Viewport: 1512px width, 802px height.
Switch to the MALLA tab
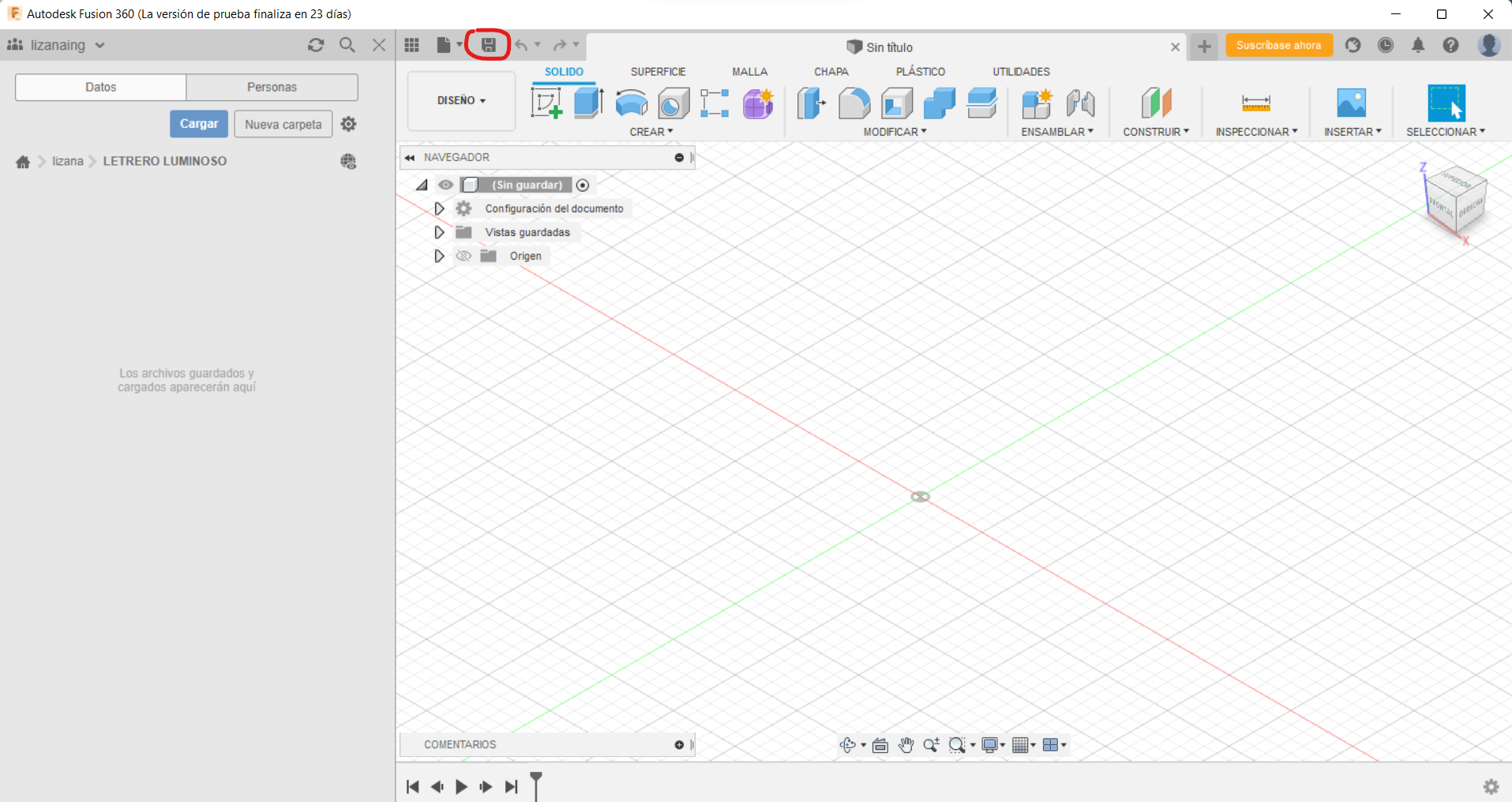750,72
